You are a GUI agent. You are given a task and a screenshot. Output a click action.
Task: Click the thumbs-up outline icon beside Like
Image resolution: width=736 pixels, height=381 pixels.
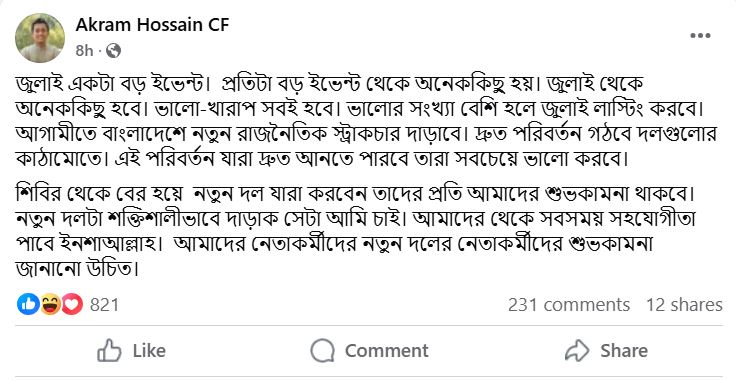(109, 351)
